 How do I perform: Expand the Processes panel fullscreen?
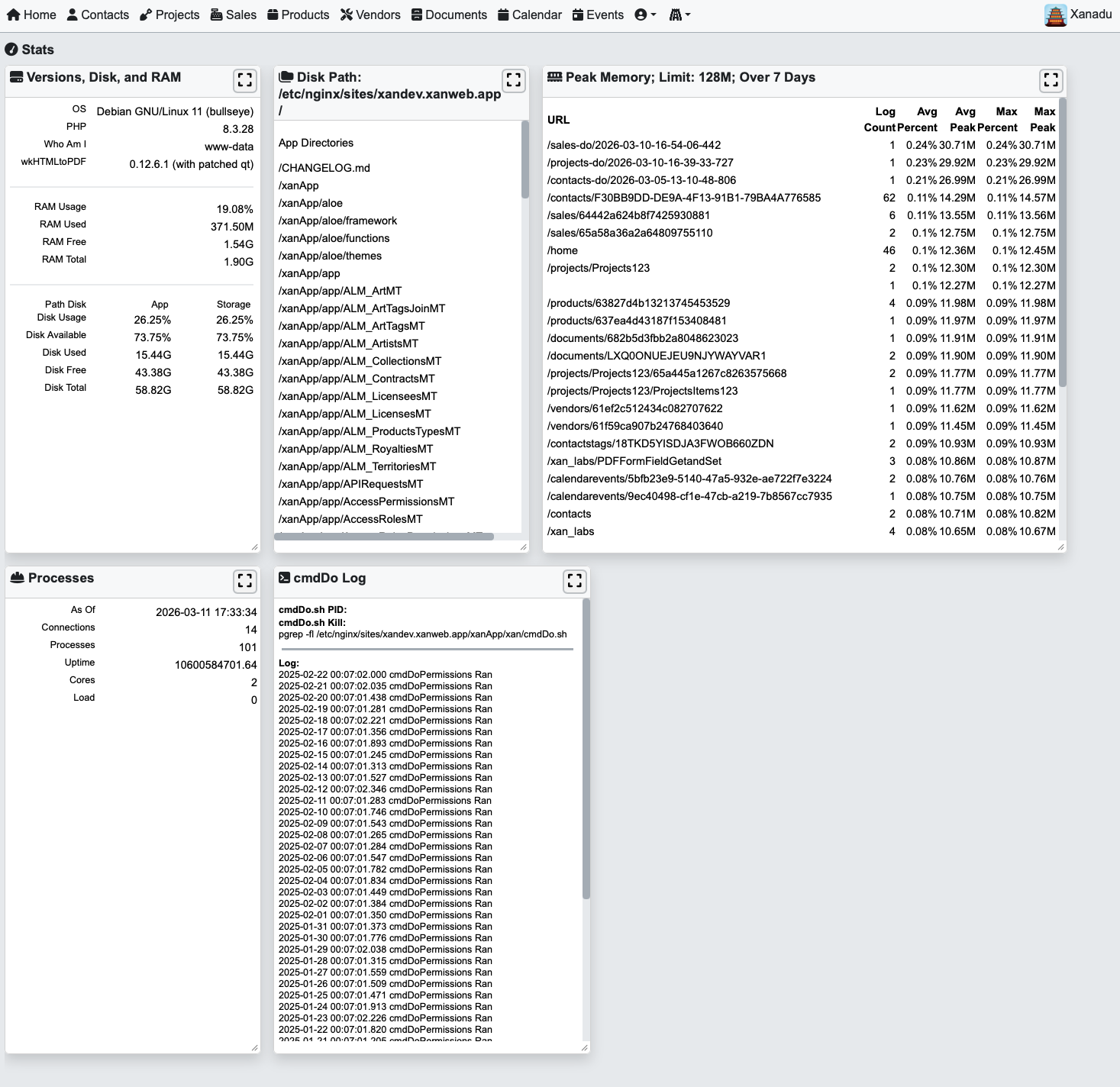pyautogui.click(x=244, y=581)
